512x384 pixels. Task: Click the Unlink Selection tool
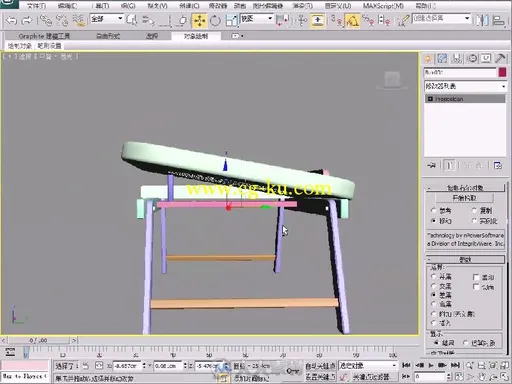62,21
